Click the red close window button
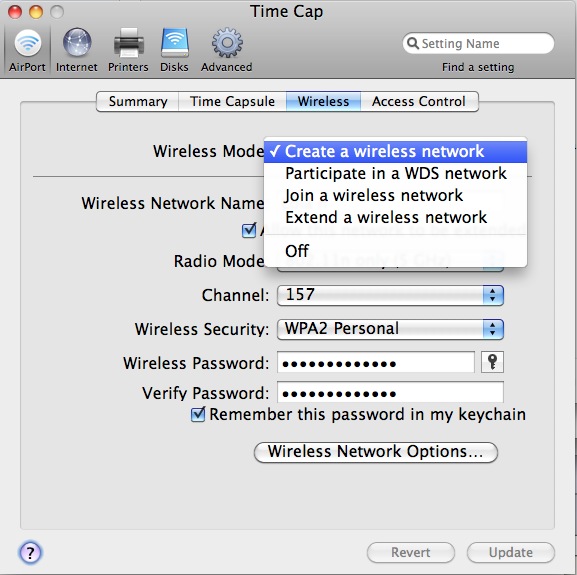The width and height of the screenshot is (577, 575). click(15, 11)
